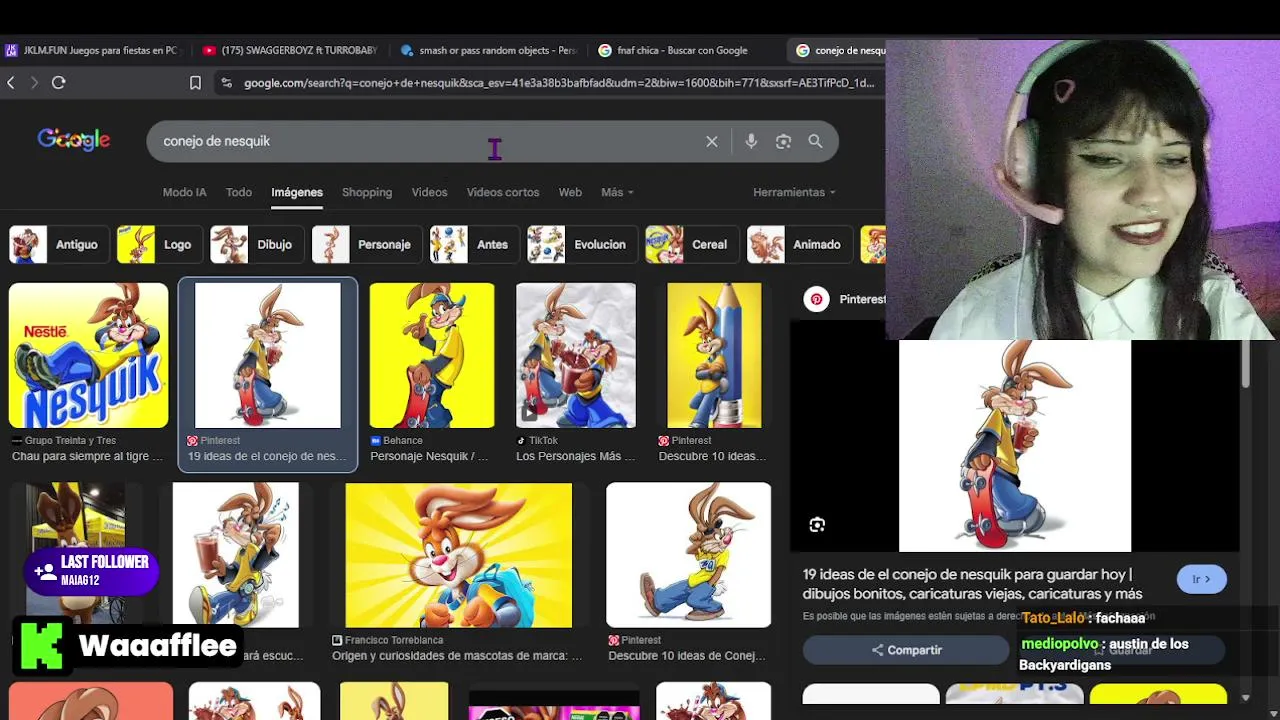
Task: Open the large preview image of Nesquik bunny
Action: pyautogui.click(x=1015, y=446)
